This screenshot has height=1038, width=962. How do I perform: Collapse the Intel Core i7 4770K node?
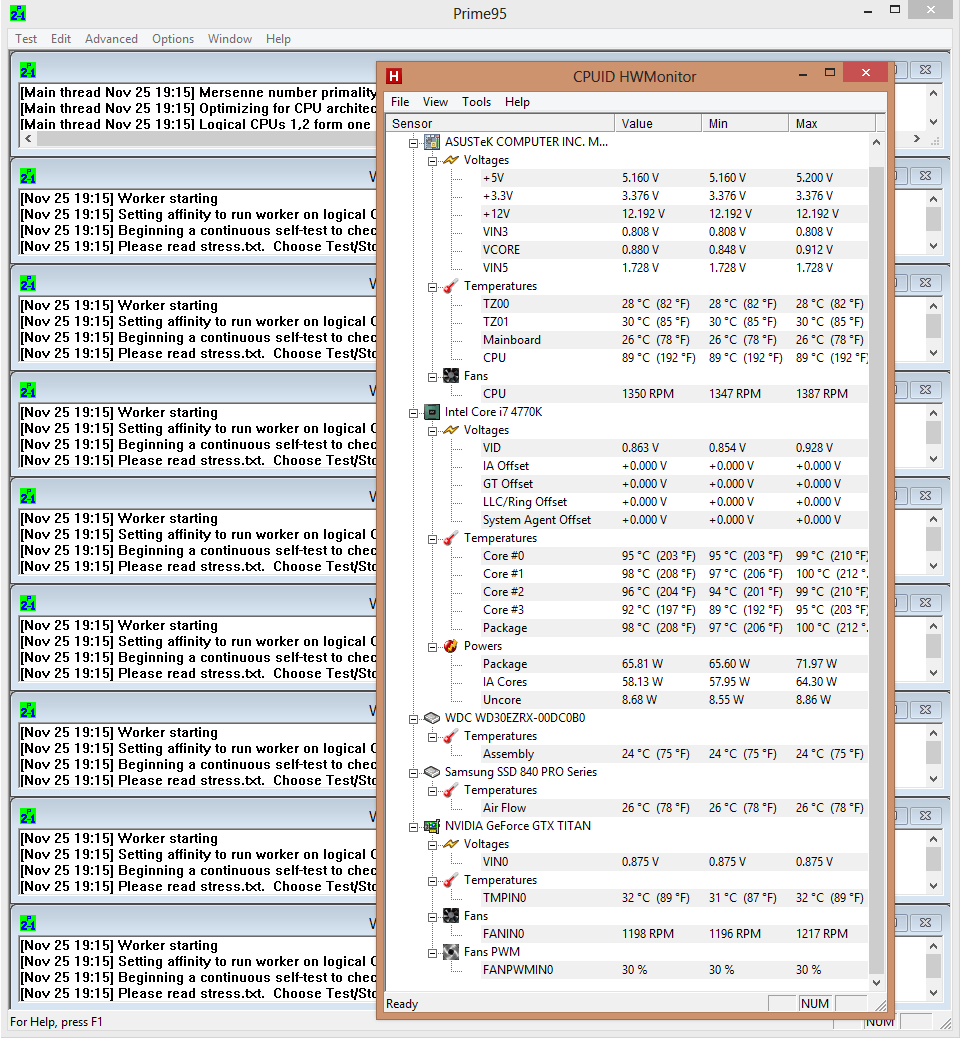(413, 413)
